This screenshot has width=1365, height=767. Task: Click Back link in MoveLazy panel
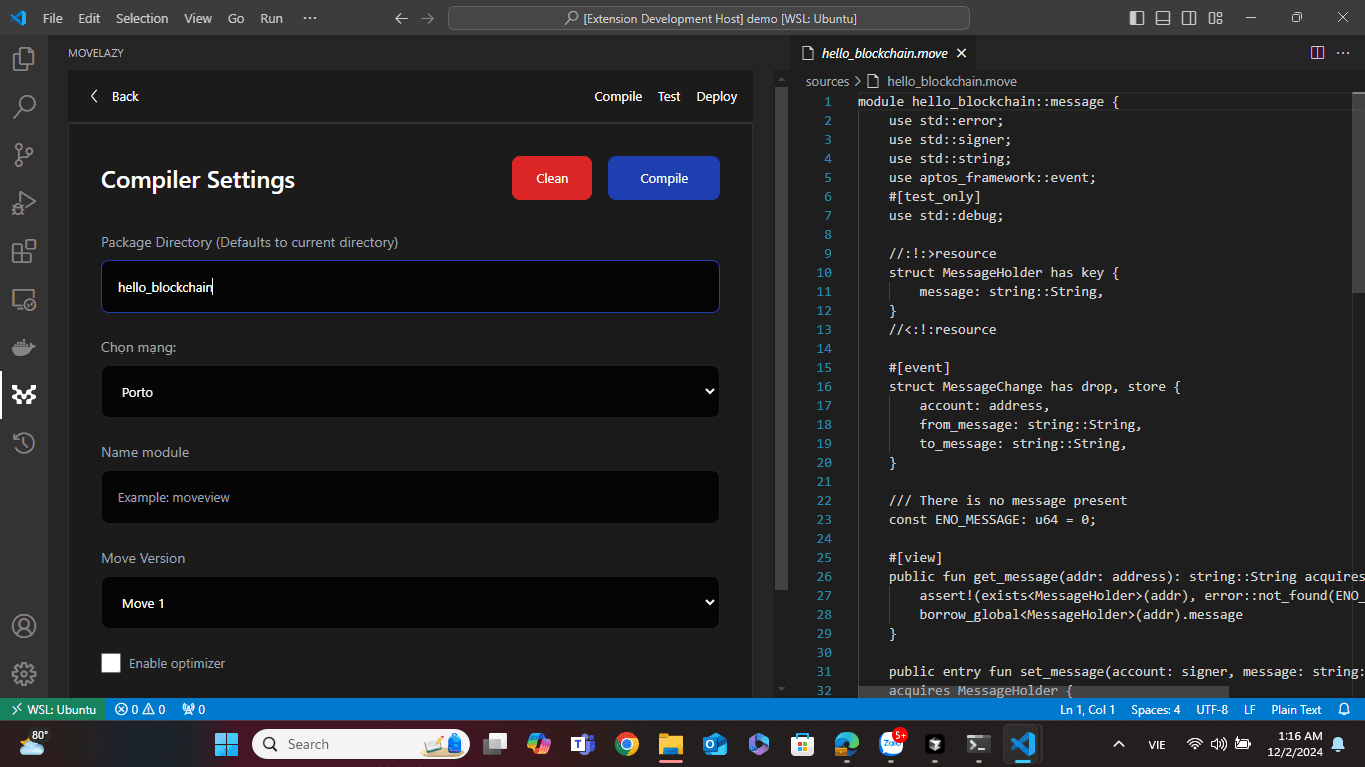point(114,96)
